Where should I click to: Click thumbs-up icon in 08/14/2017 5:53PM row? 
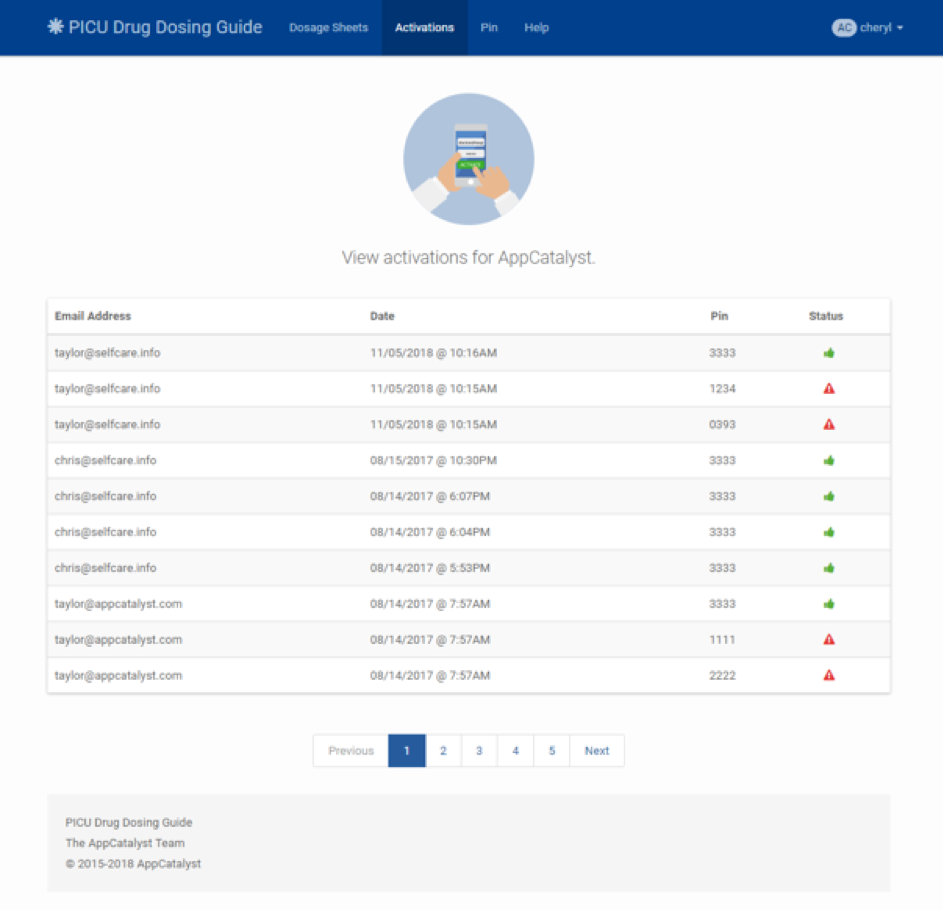(x=829, y=568)
